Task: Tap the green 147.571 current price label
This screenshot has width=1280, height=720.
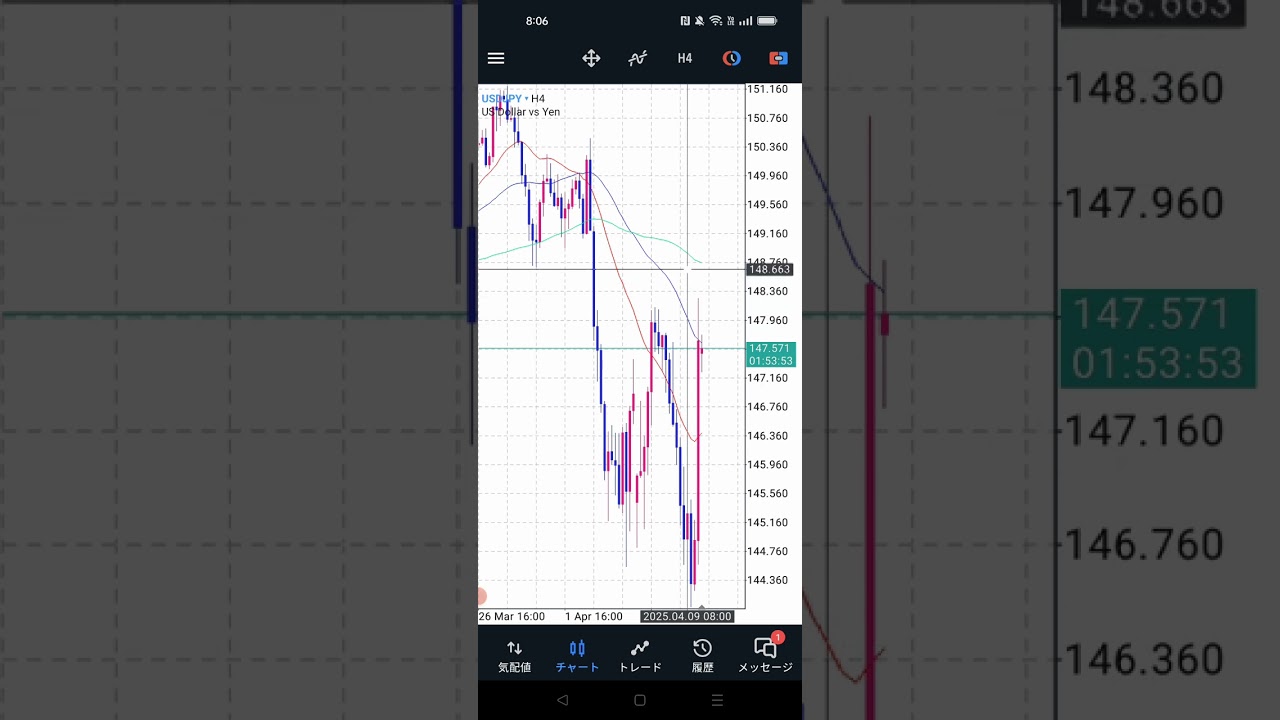Action: [x=770, y=354]
